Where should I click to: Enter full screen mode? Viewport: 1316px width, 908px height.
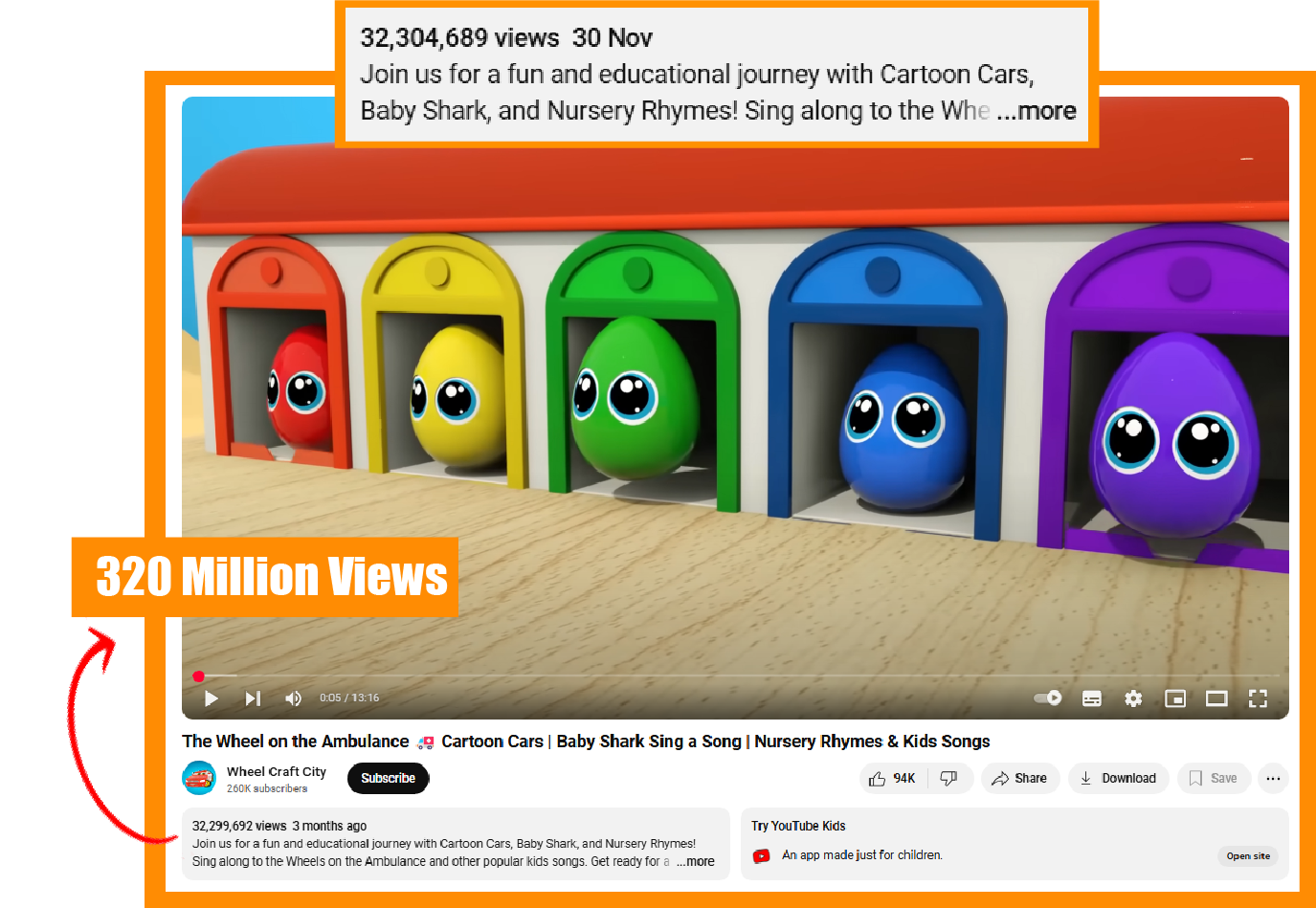(x=1258, y=698)
